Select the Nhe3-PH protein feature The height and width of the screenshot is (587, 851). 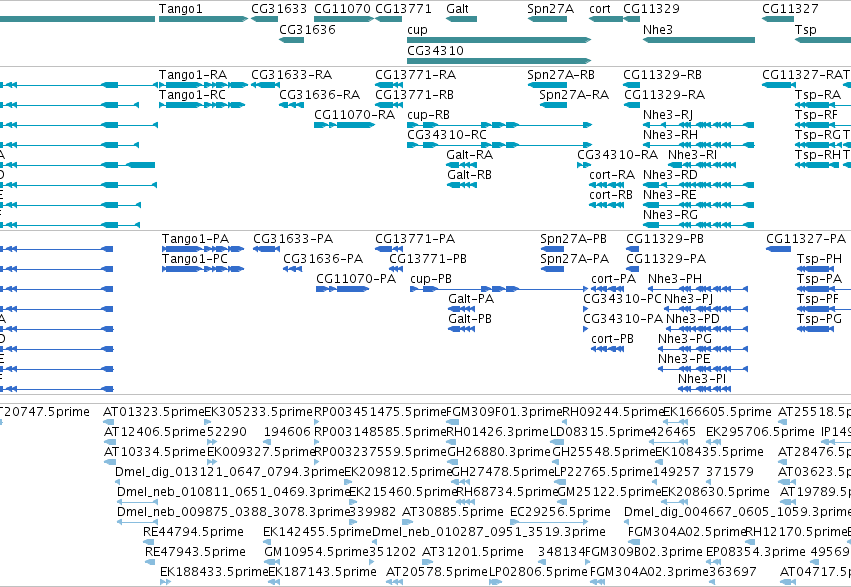tap(698, 289)
